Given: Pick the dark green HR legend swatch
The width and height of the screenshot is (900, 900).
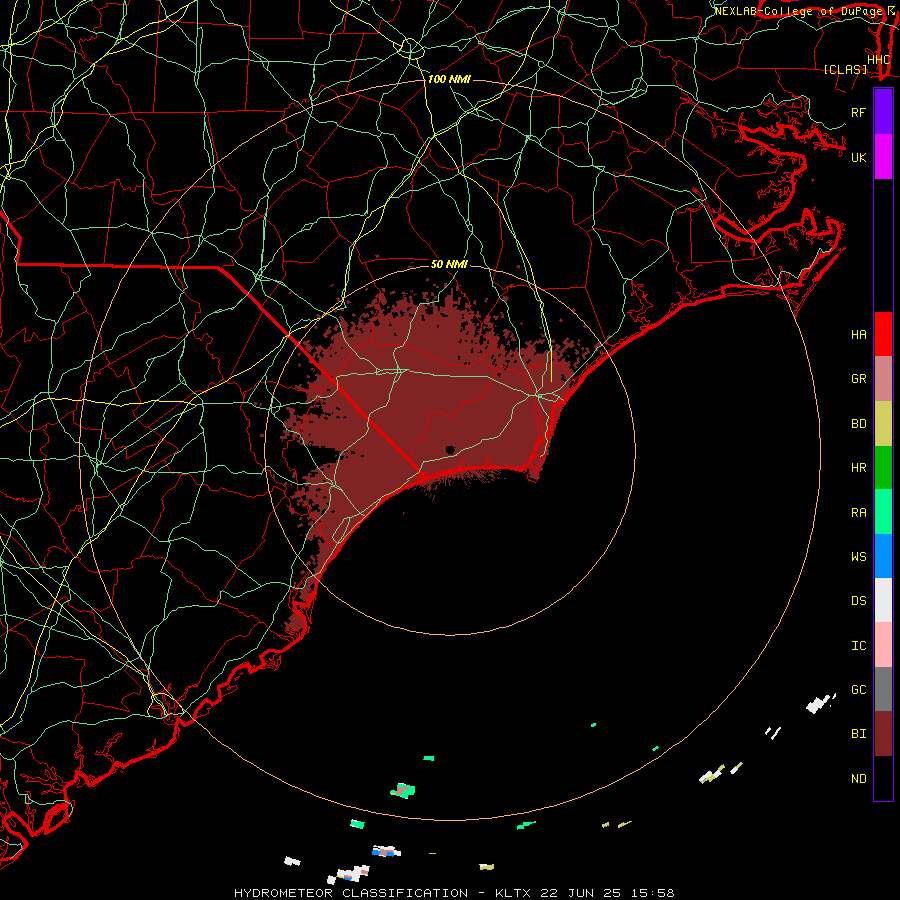Looking at the screenshot, I should coord(883,468).
